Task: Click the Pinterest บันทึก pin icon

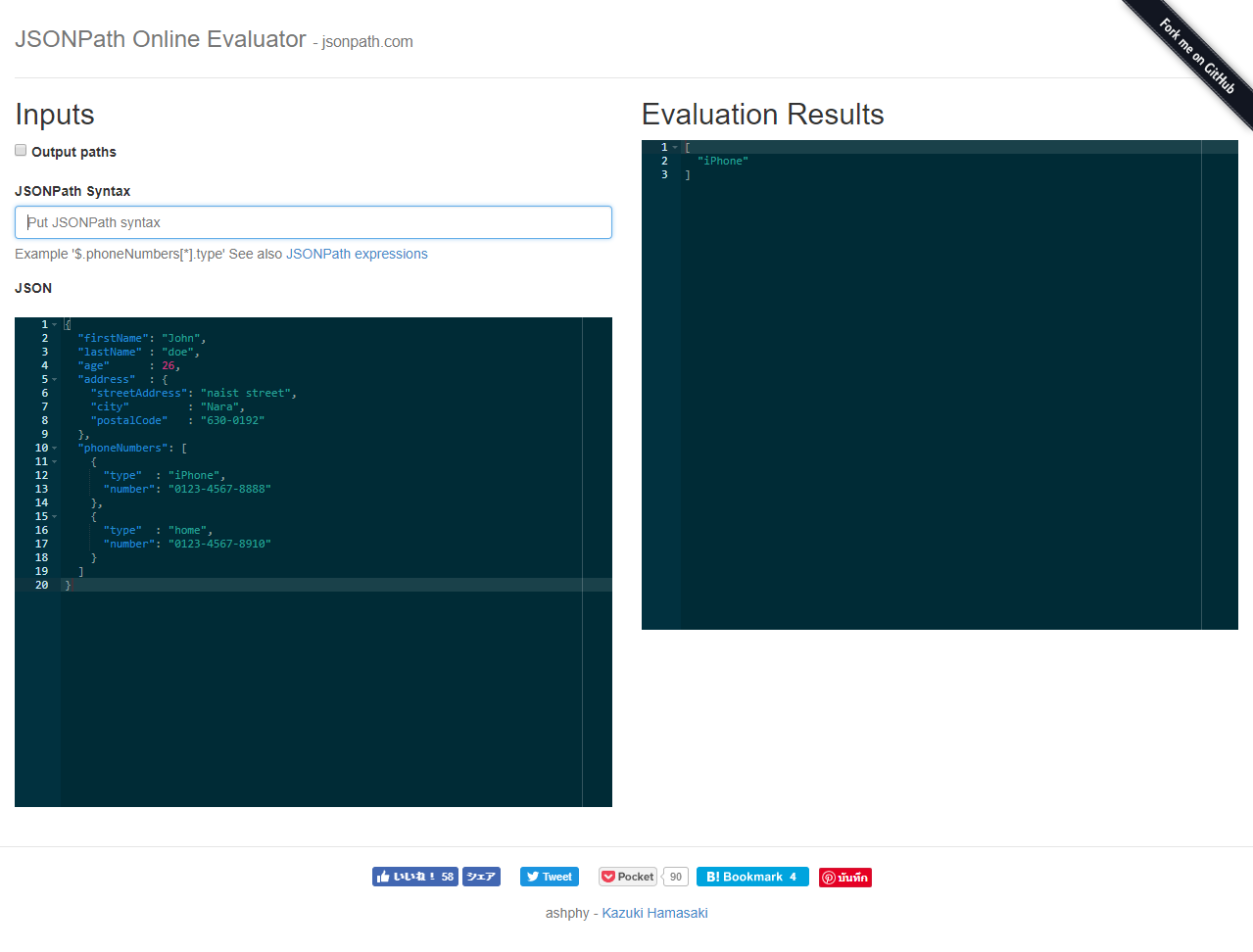Action: click(x=829, y=878)
